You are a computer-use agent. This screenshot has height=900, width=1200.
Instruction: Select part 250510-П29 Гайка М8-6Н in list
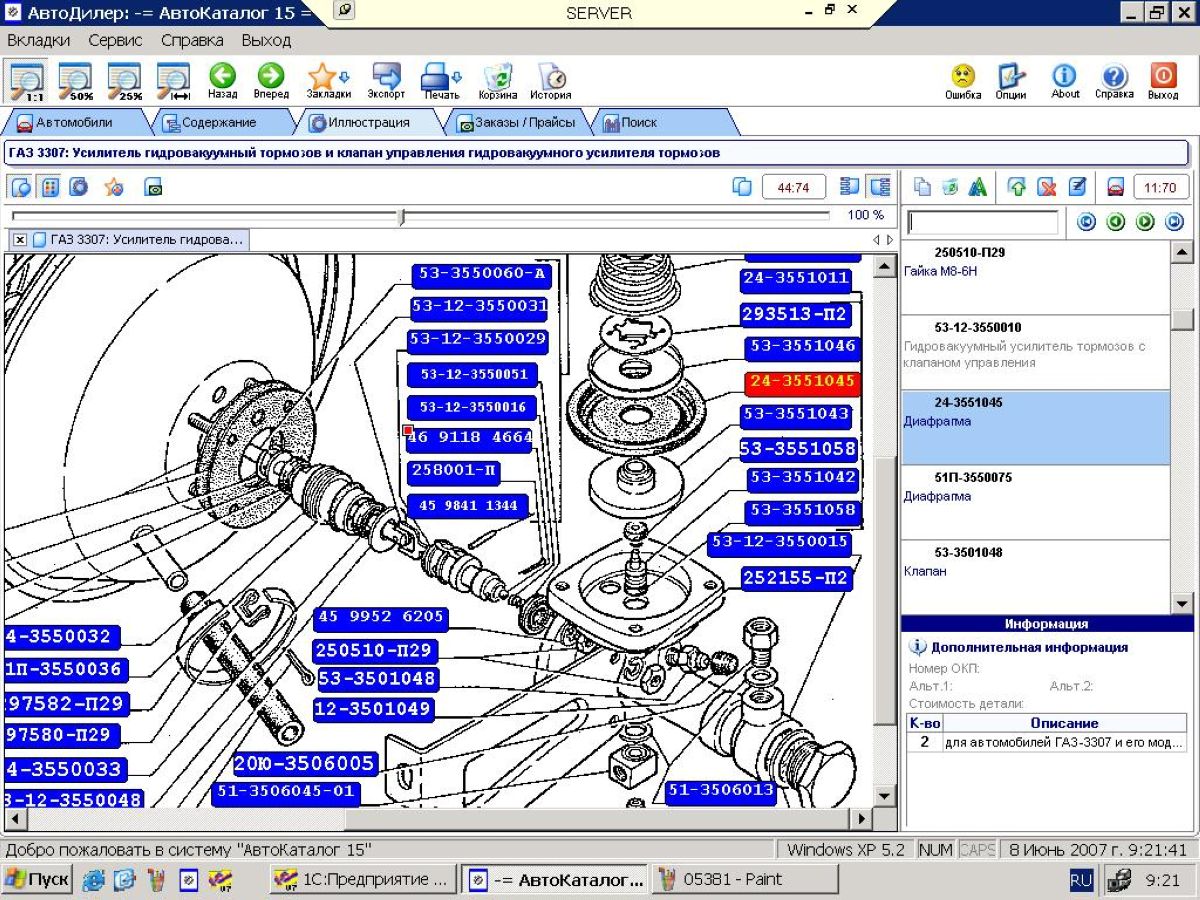click(x=1035, y=277)
